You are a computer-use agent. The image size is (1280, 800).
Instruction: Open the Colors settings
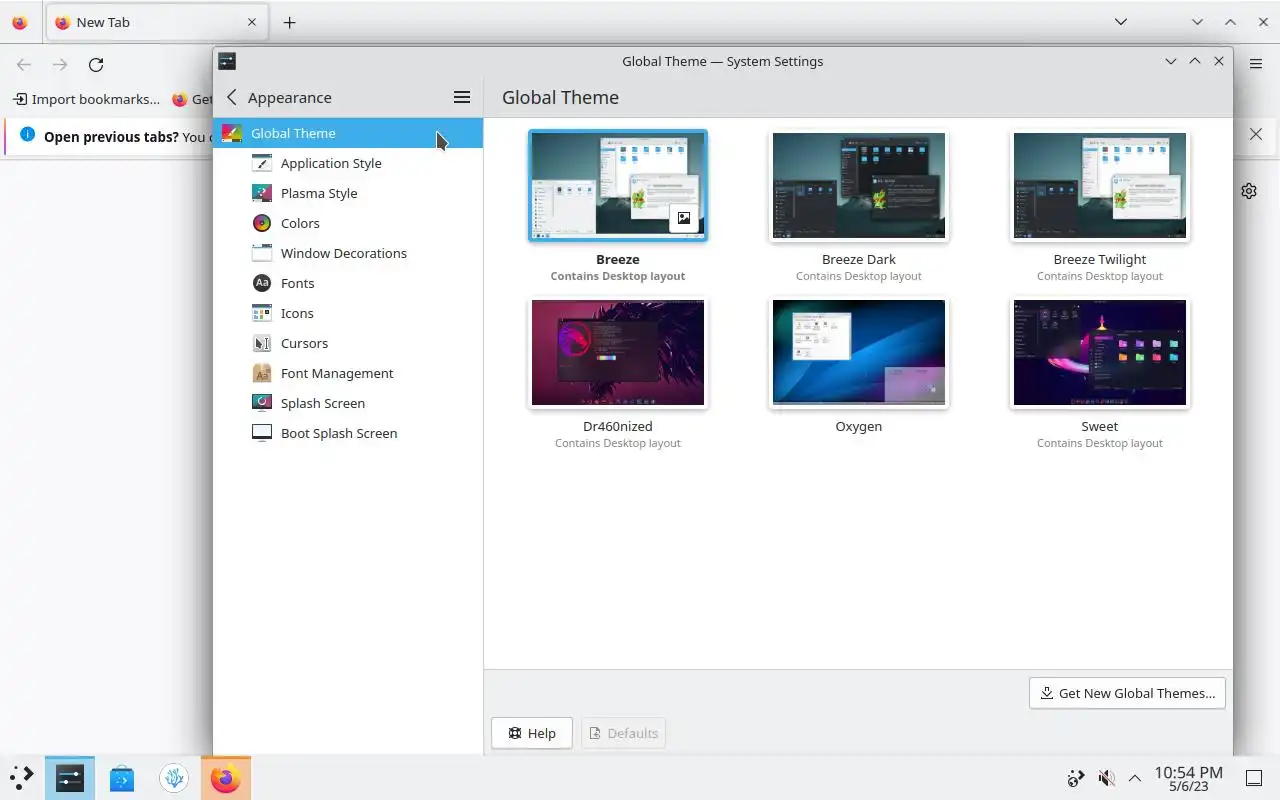point(348,223)
